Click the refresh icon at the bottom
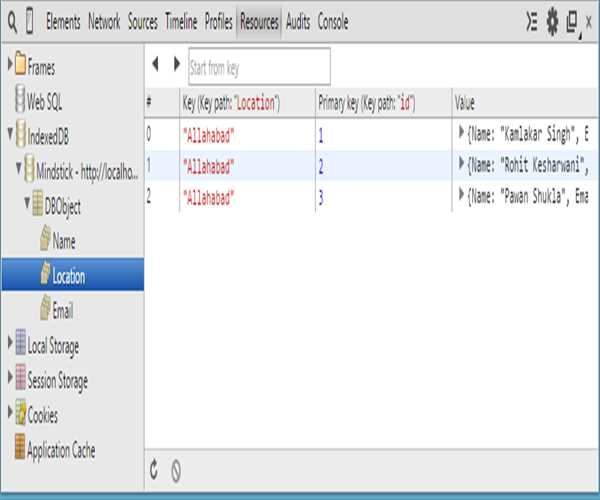This screenshot has height=500, width=600. pos(154,467)
